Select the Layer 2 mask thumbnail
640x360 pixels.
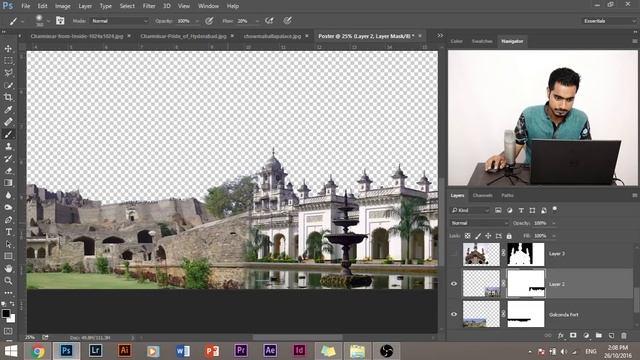(x=526, y=284)
